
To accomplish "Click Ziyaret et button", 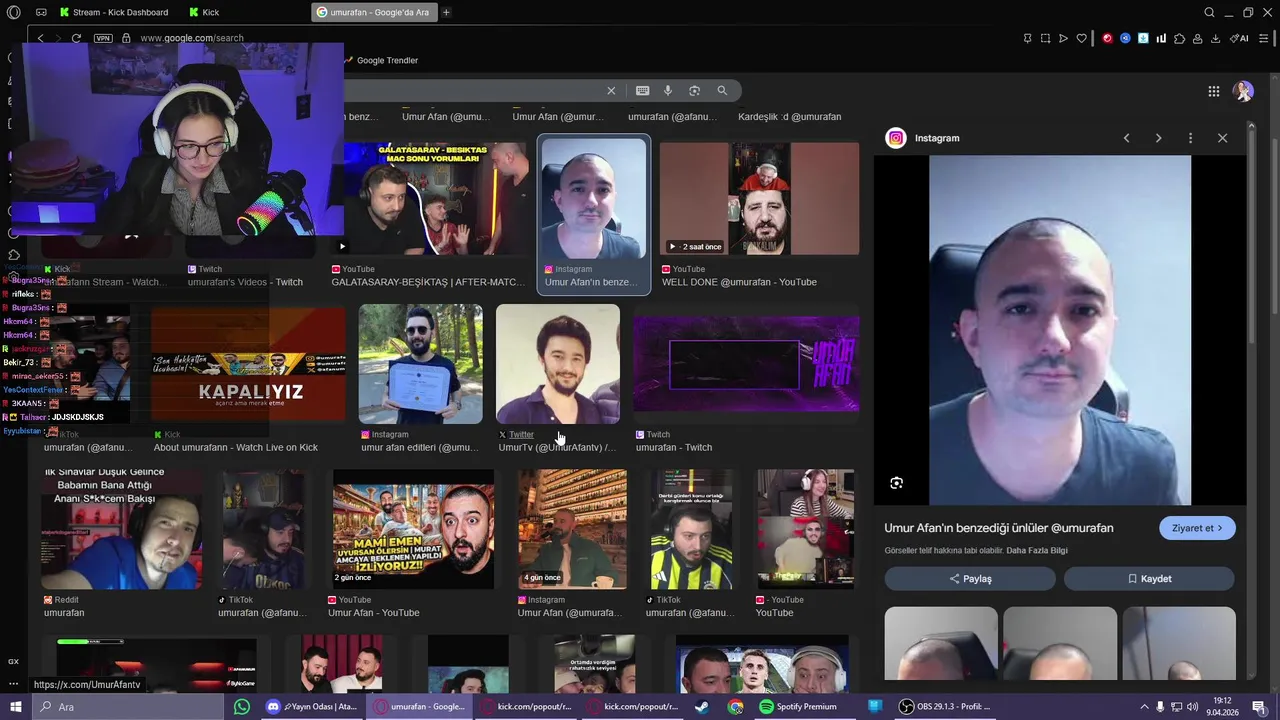I will (1197, 528).
